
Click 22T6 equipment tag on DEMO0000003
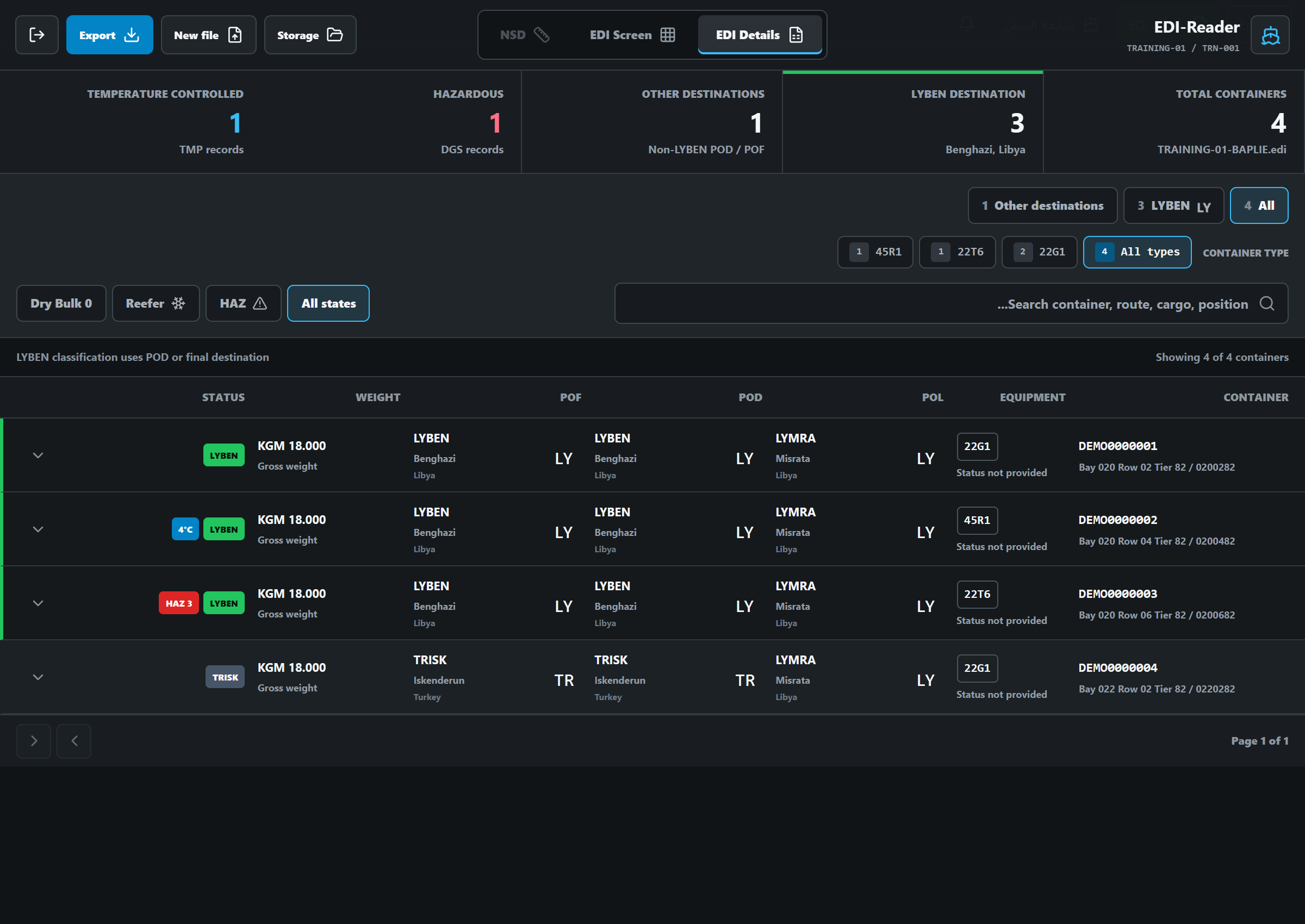click(977, 594)
